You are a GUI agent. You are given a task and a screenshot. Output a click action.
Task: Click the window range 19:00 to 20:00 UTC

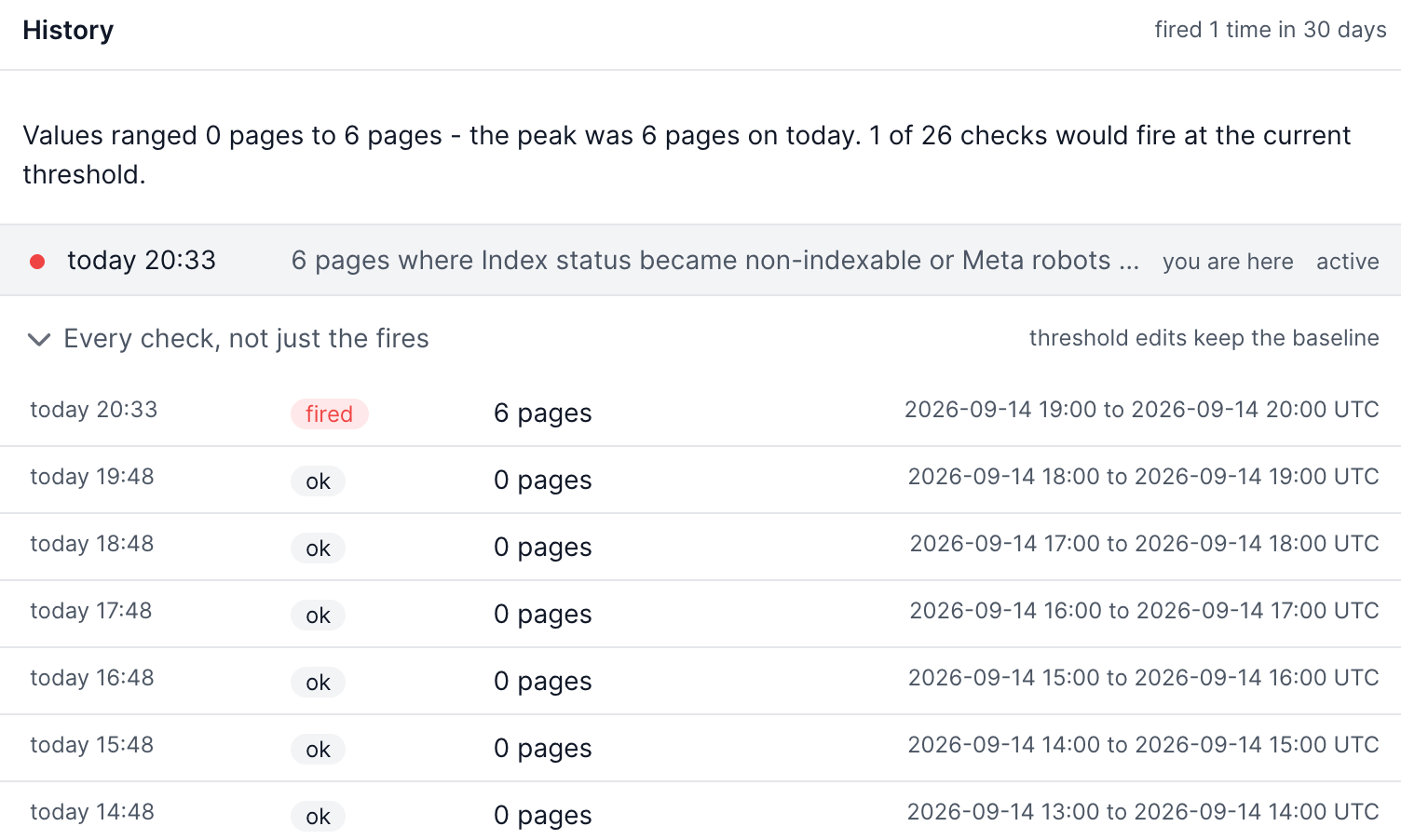[x=1142, y=410]
